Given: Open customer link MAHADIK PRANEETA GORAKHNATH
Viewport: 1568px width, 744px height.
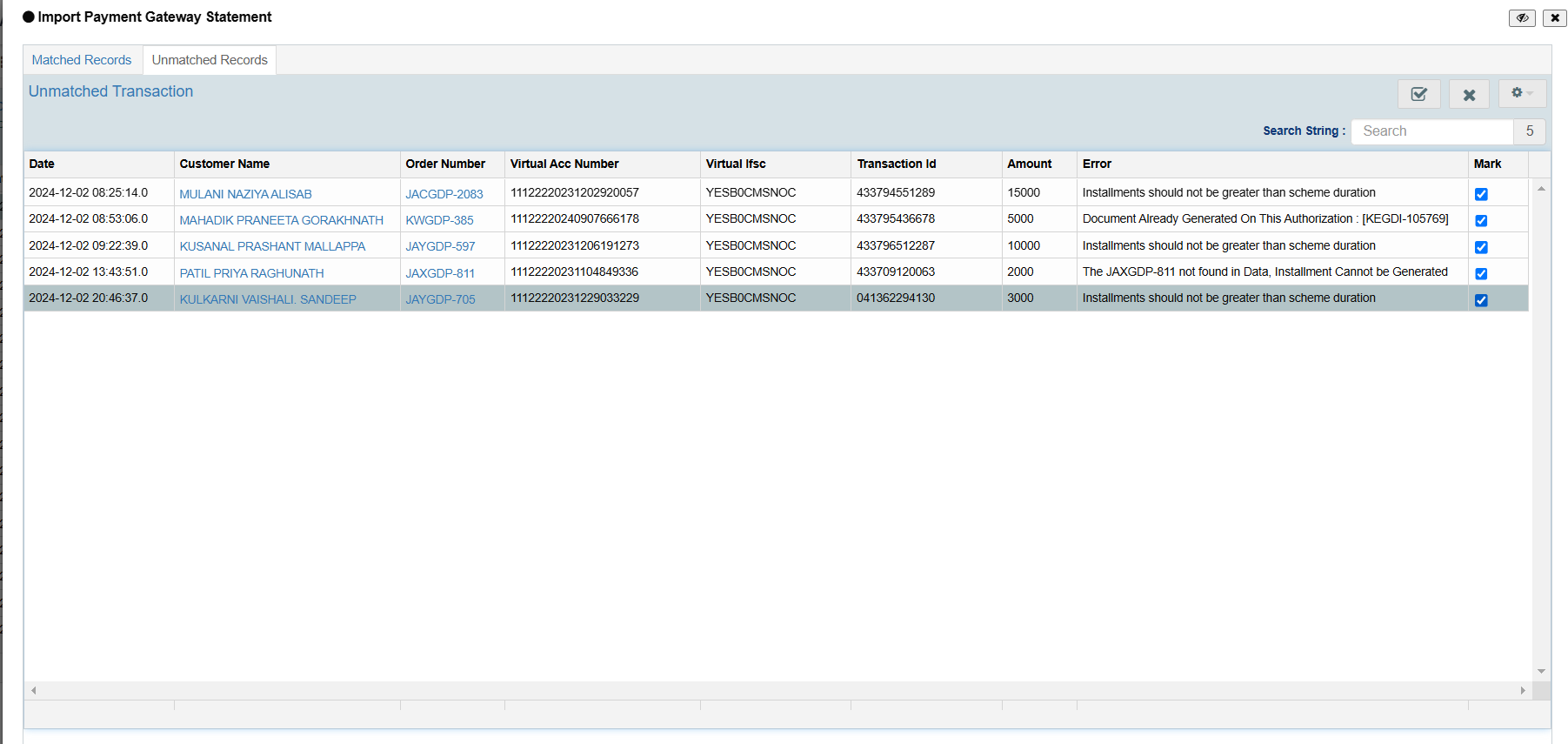Looking at the screenshot, I should 281,220.
